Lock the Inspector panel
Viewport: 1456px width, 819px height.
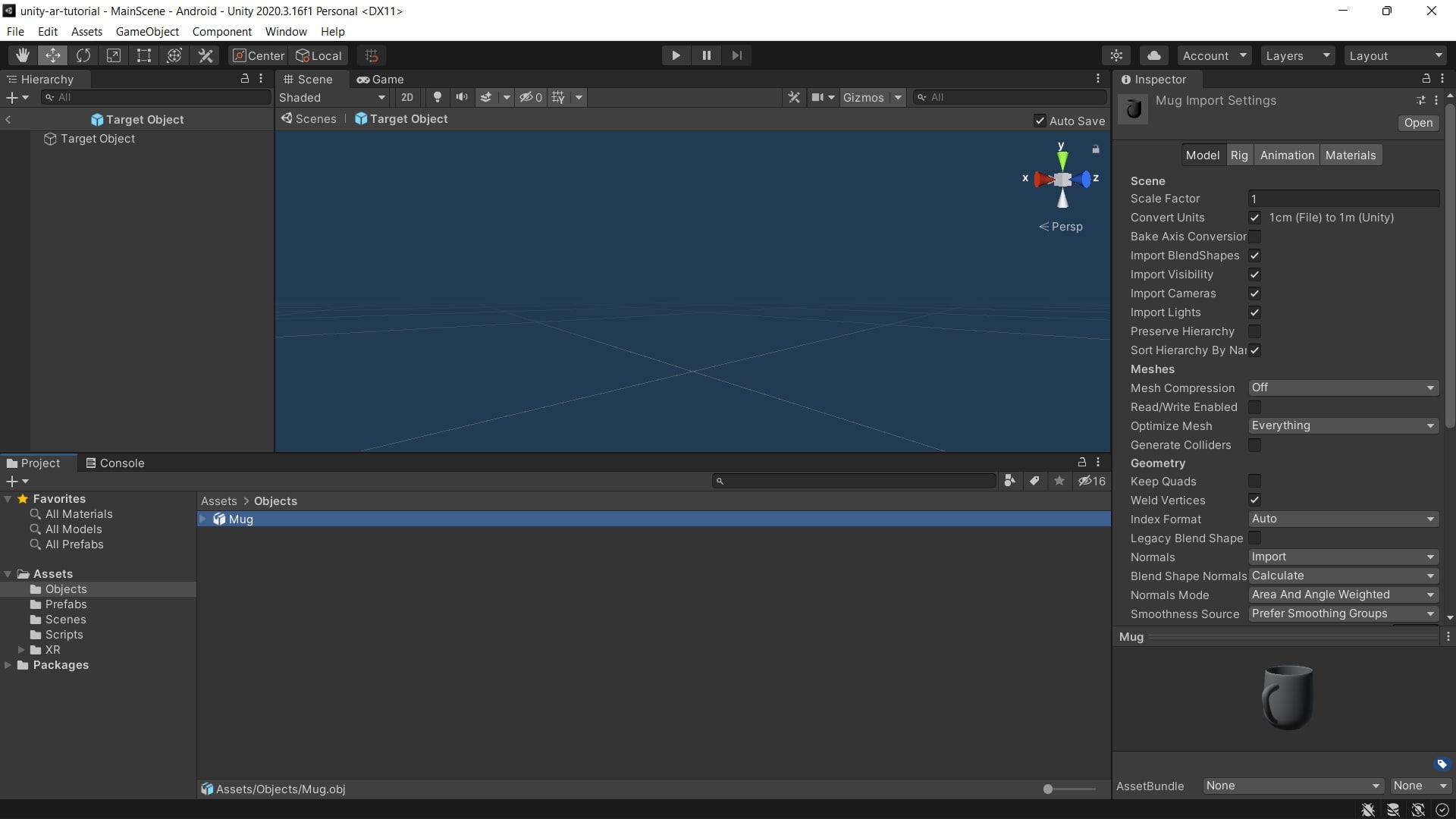(1426, 78)
